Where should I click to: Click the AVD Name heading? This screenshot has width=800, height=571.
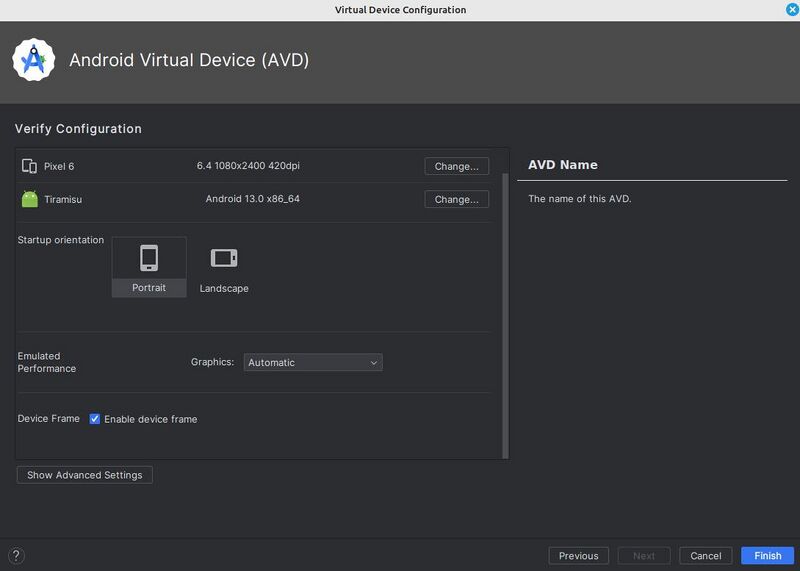tap(563, 165)
